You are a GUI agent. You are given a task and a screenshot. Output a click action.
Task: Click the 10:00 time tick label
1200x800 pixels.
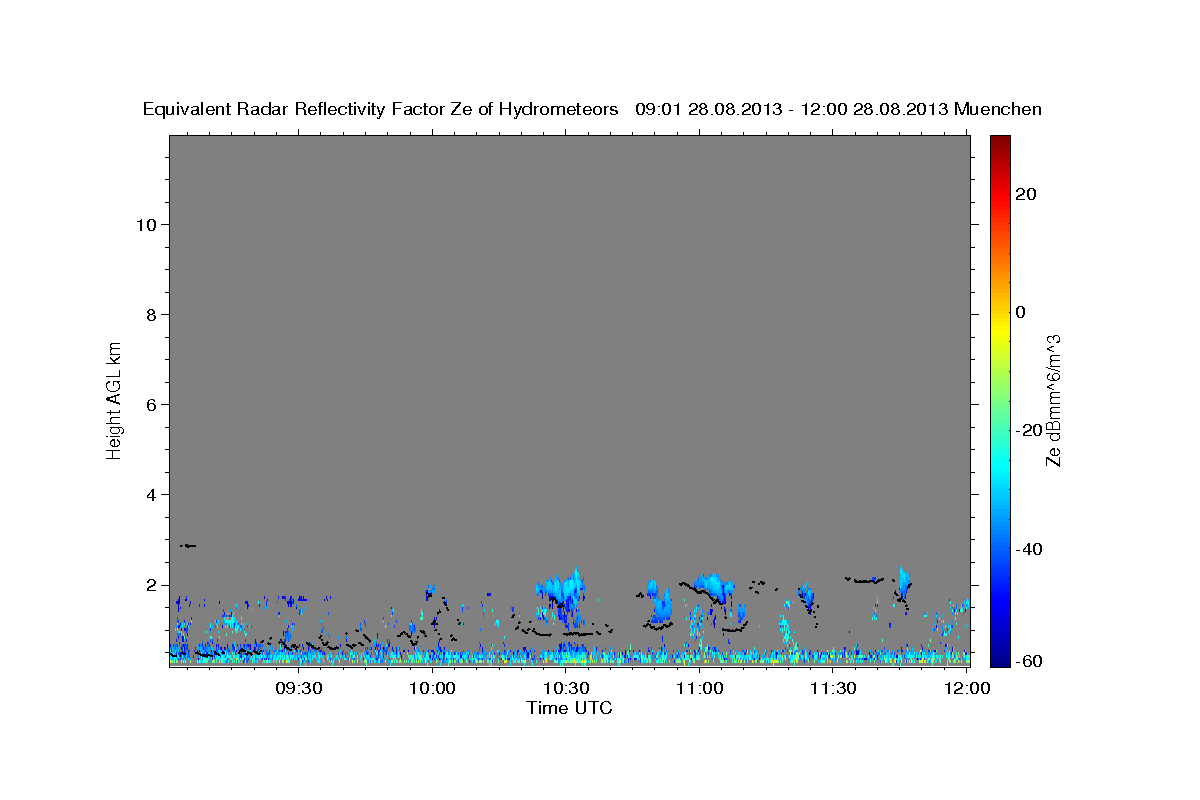pos(433,688)
